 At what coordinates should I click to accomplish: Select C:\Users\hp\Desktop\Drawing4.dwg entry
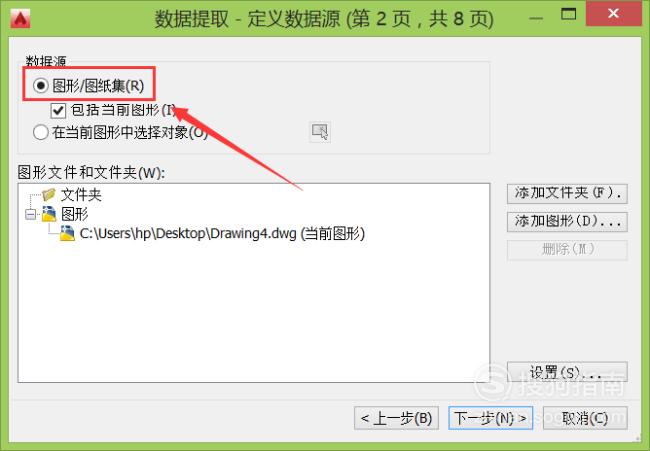click(x=222, y=233)
